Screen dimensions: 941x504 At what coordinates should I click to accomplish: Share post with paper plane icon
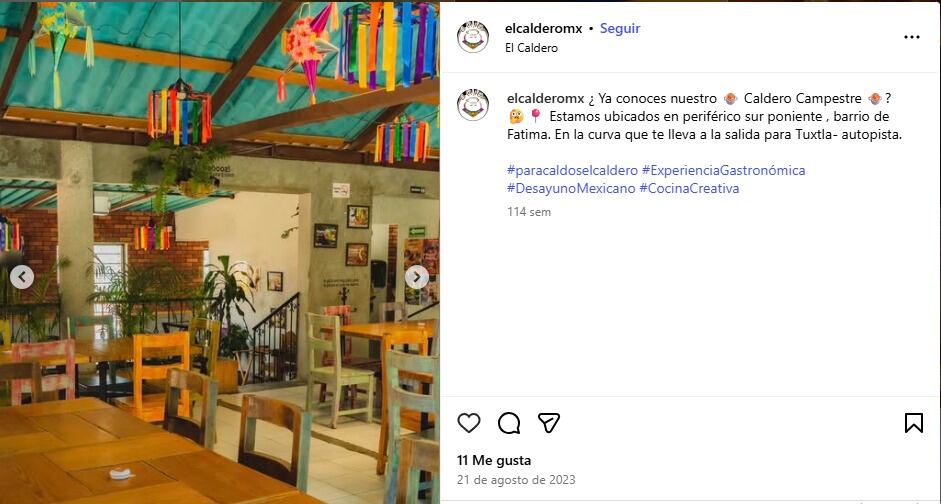549,423
